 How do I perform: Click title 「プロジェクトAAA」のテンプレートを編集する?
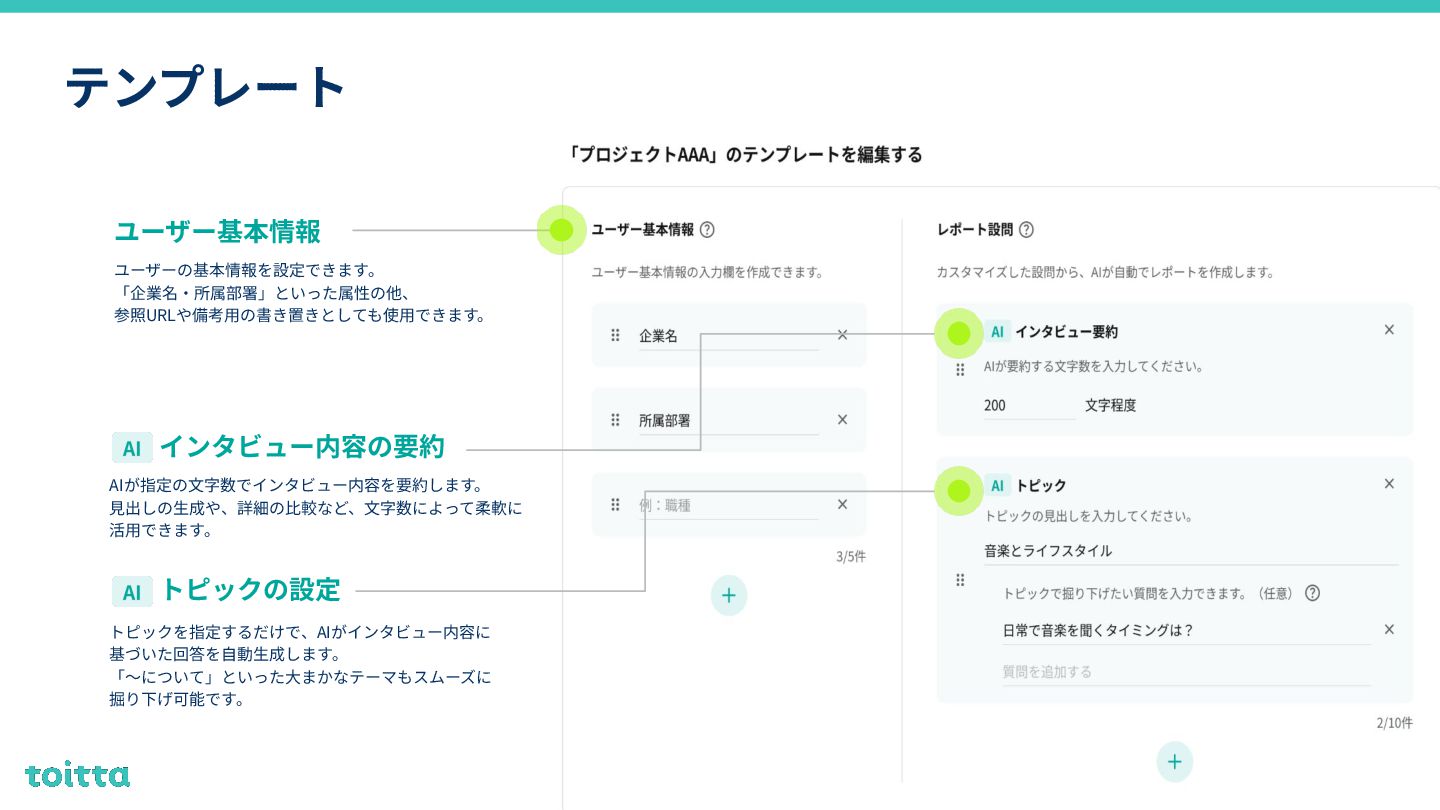tap(743, 154)
